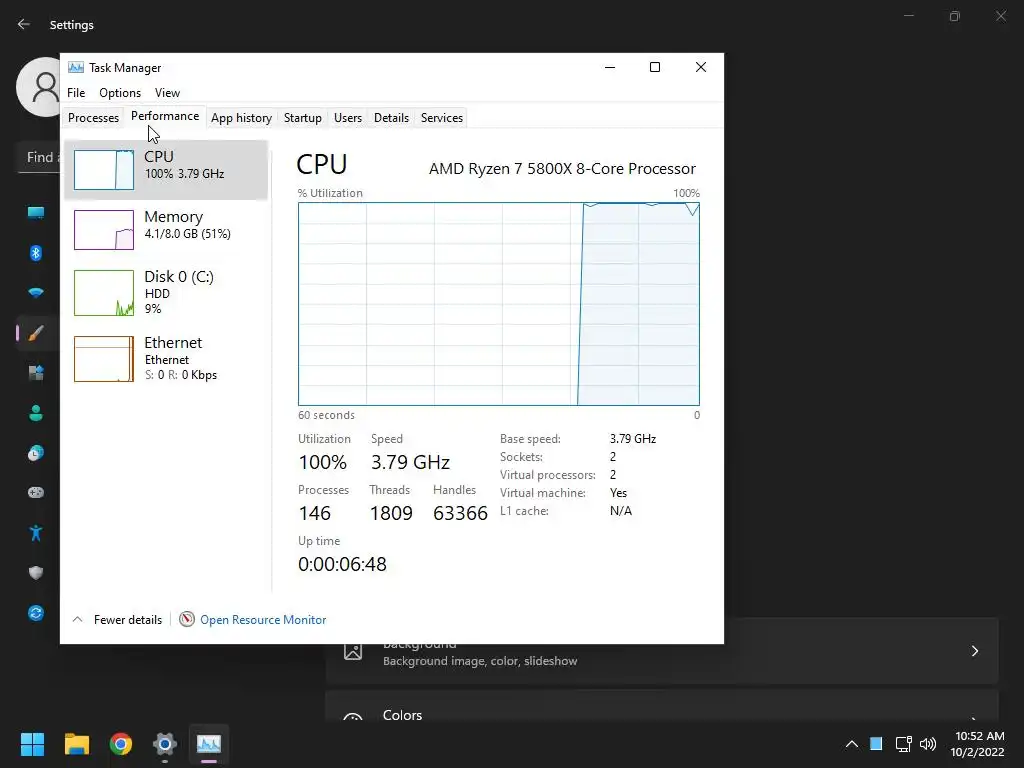1024x768 pixels.
Task: Select the Performance tab
Action: click(165, 116)
